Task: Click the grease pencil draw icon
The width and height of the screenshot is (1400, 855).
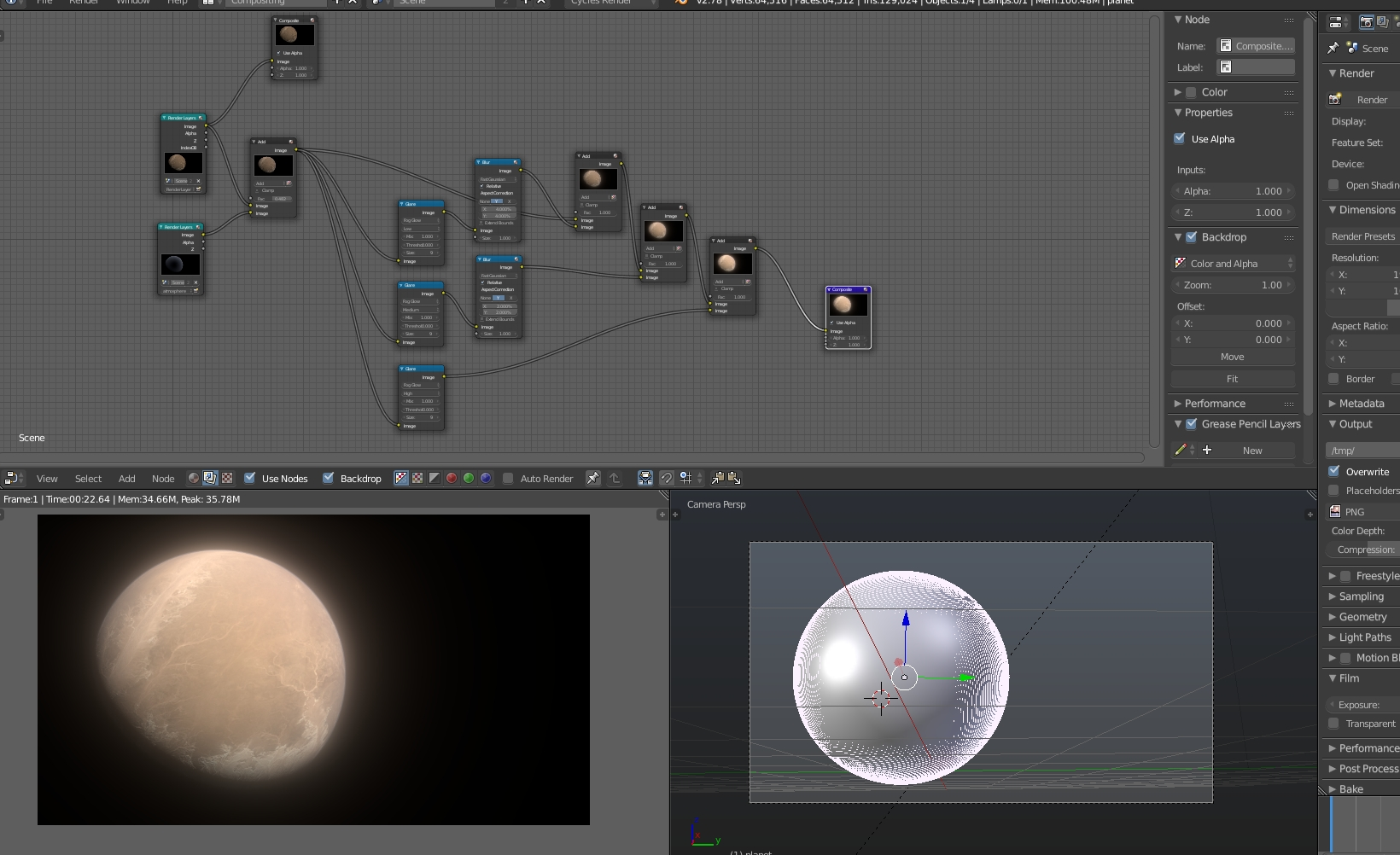Action: pos(1181,450)
